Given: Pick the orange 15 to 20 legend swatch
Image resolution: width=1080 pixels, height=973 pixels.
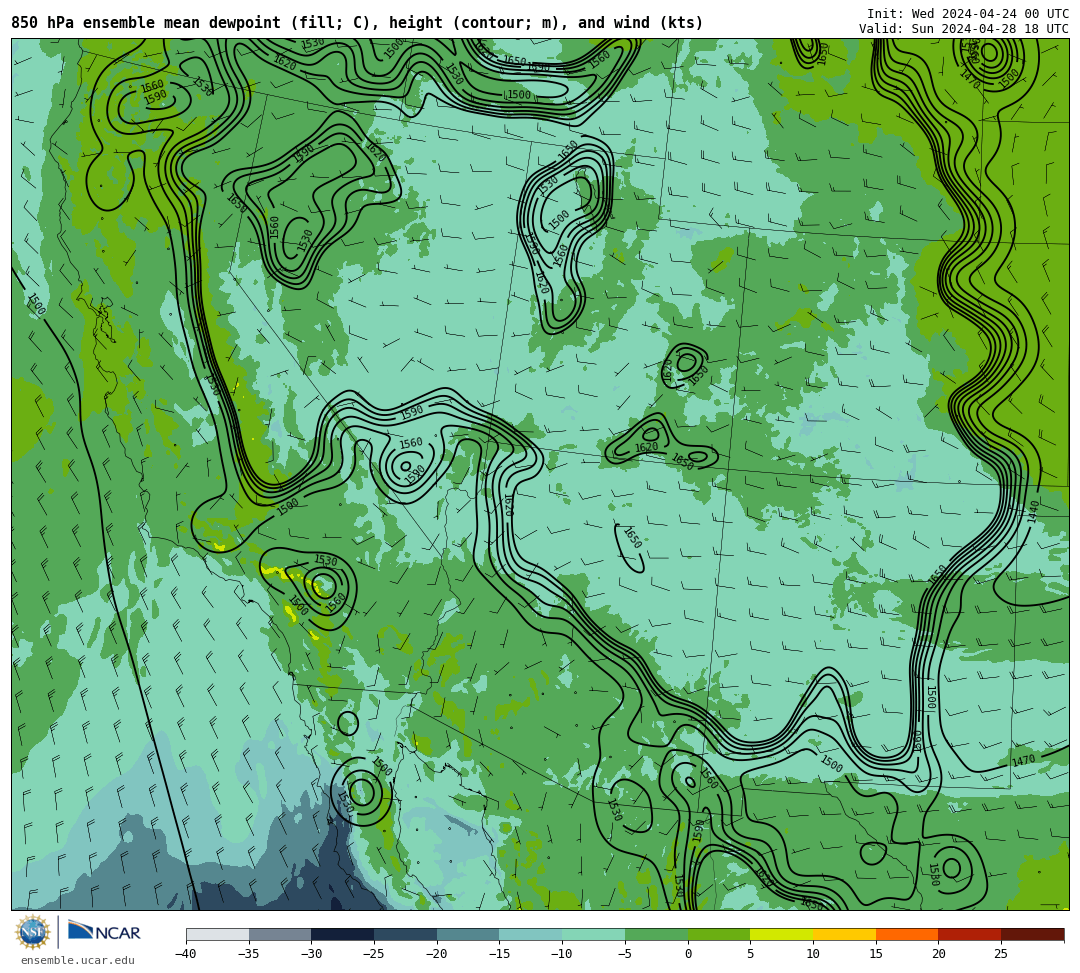Looking at the screenshot, I should tap(906, 934).
